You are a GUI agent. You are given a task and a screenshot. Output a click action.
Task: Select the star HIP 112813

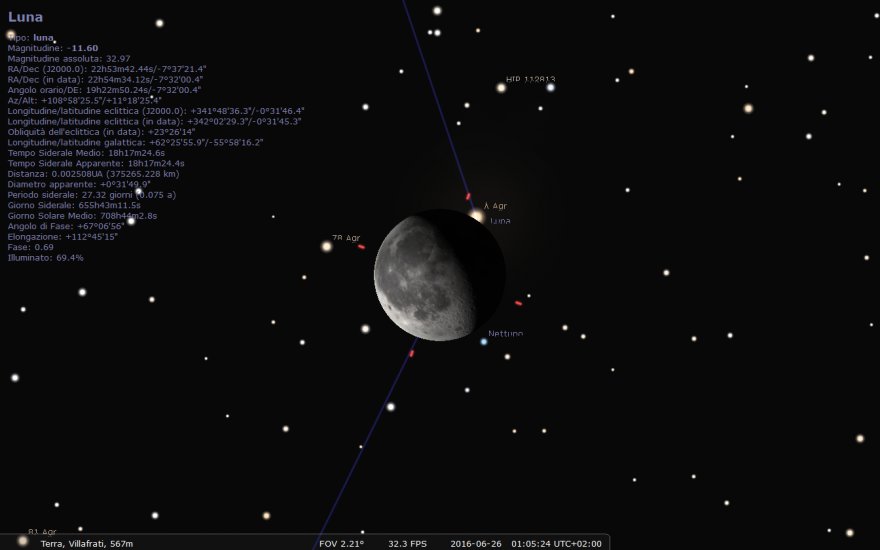501,88
